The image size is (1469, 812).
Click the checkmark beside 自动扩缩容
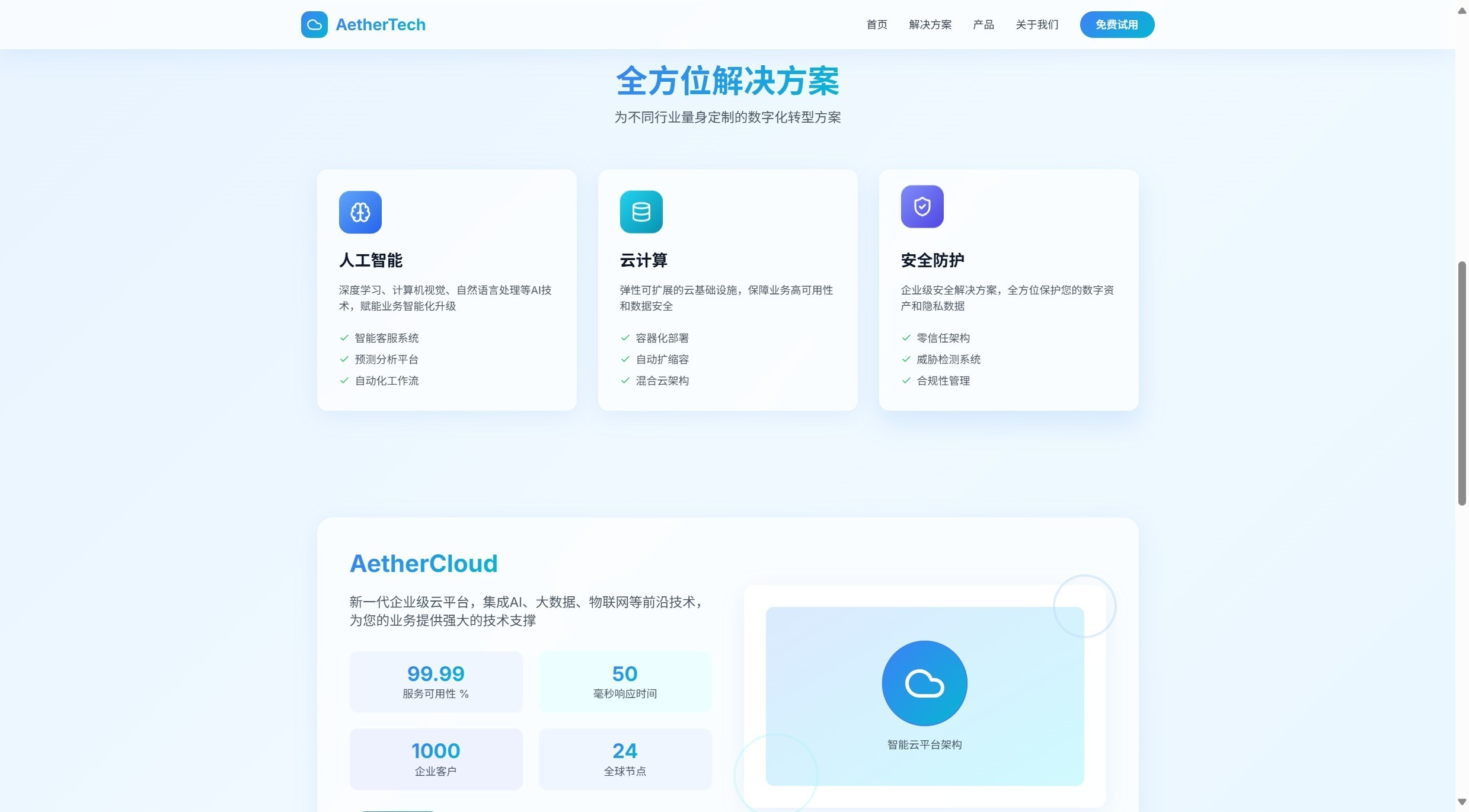625,359
